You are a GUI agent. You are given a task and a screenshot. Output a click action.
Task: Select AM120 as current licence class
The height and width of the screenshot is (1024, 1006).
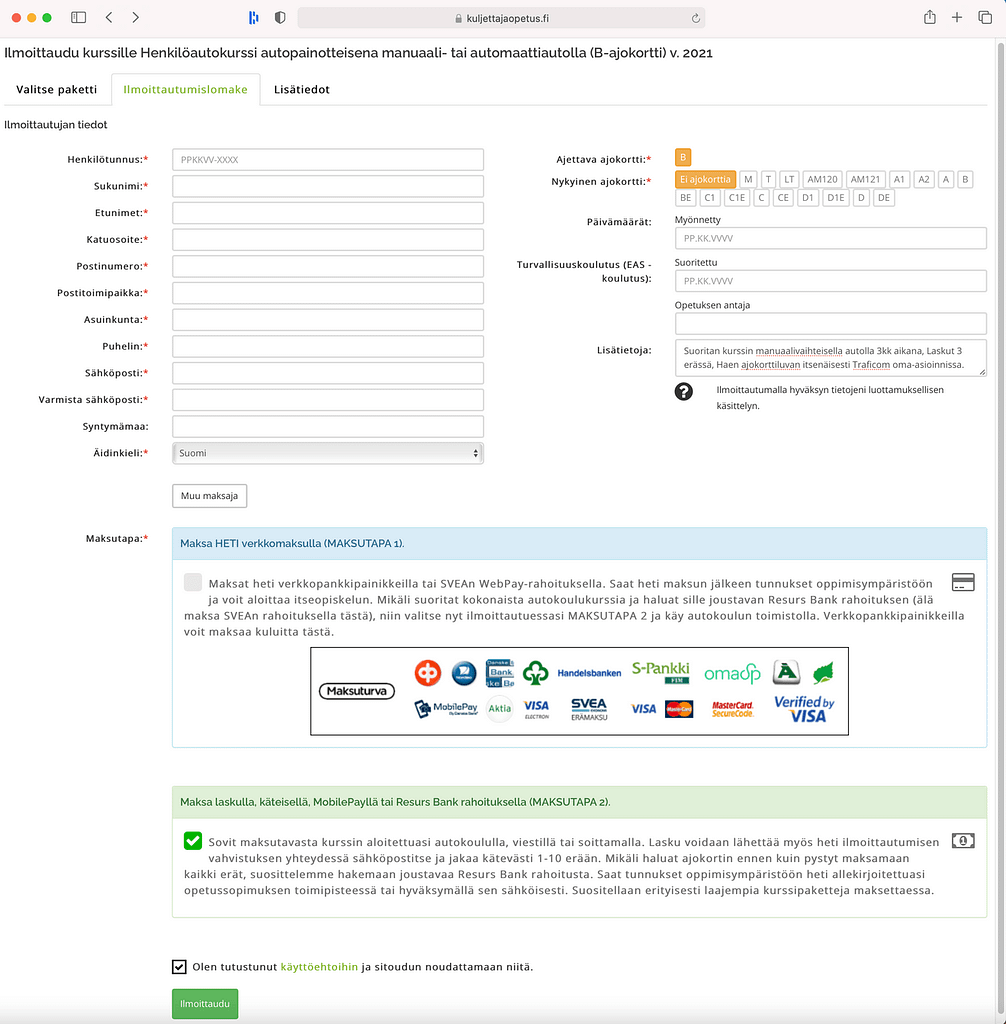click(x=822, y=179)
